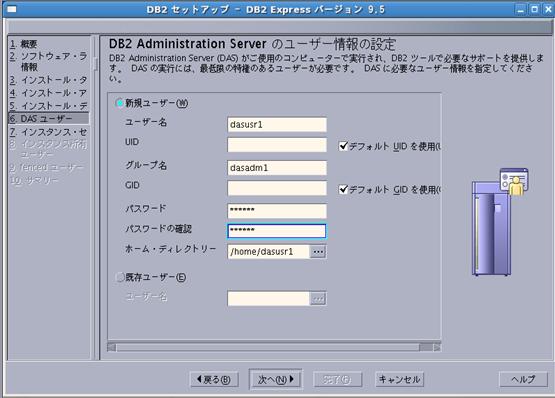Open help with the ヘルプ button
Viewport: 555px width, 398px height.
pyautogui.click(x=523, y=380)
